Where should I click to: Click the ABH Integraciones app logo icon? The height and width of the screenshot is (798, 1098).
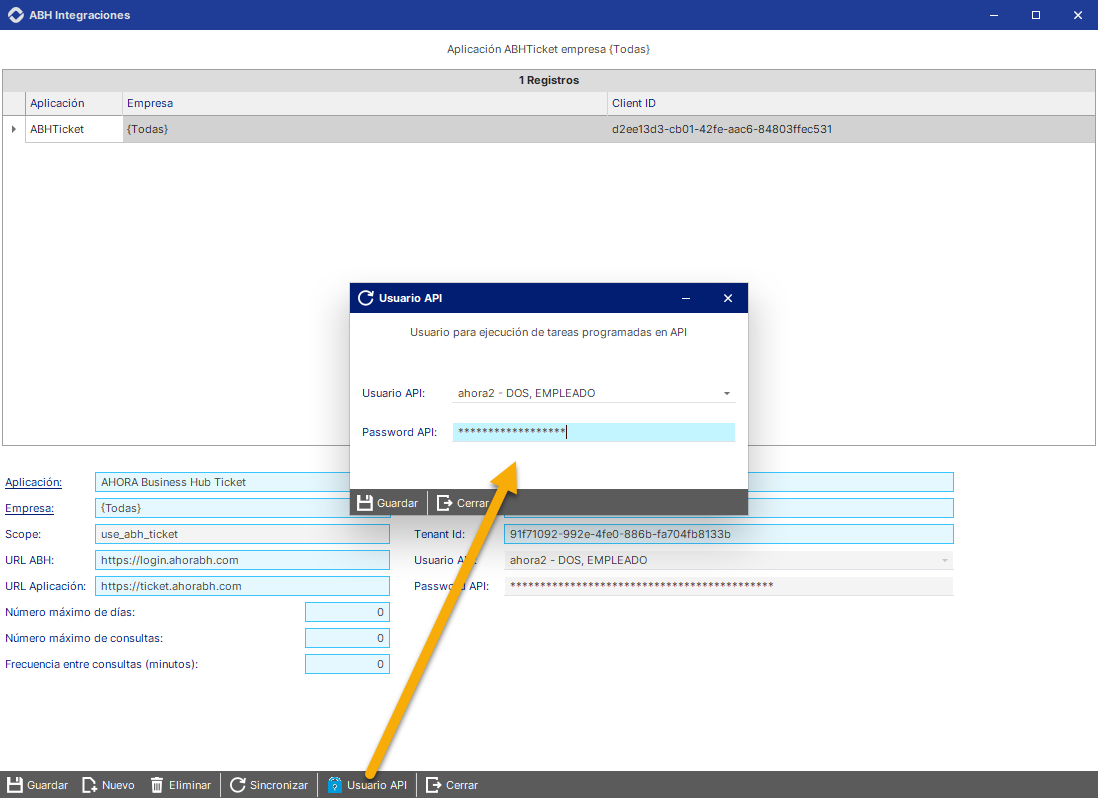[15, 15]
